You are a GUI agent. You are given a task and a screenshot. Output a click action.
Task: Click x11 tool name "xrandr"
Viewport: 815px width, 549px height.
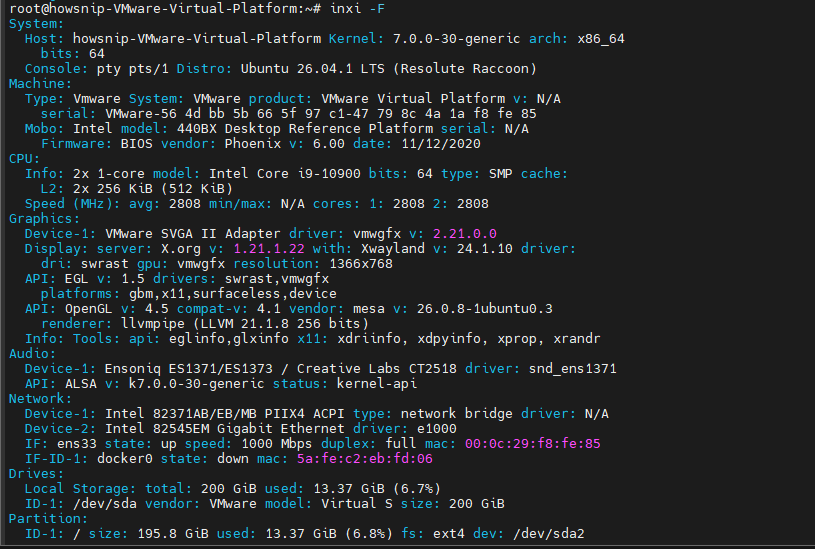pos(576,339)
